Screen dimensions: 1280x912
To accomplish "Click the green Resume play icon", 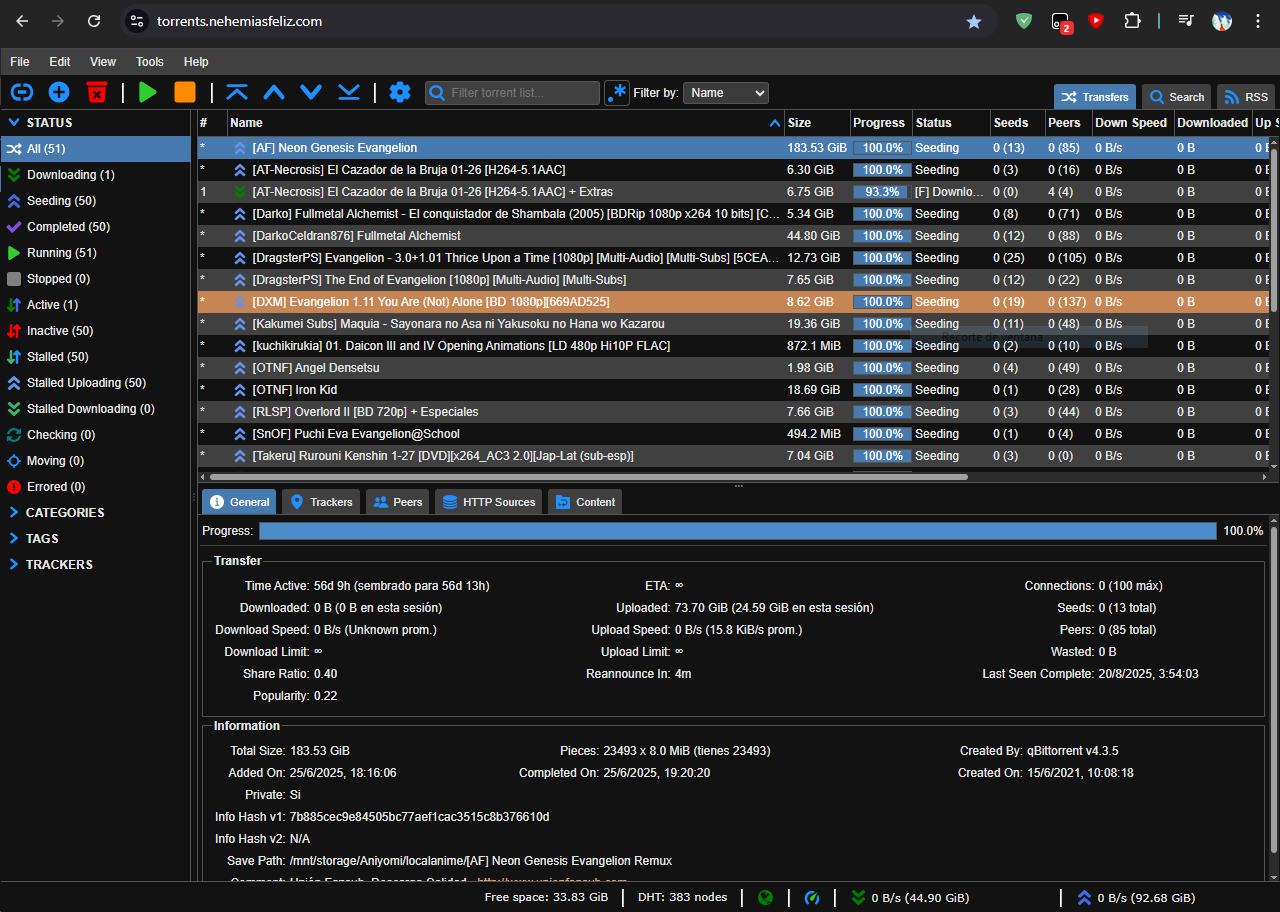I will click(x=148, y=92).
